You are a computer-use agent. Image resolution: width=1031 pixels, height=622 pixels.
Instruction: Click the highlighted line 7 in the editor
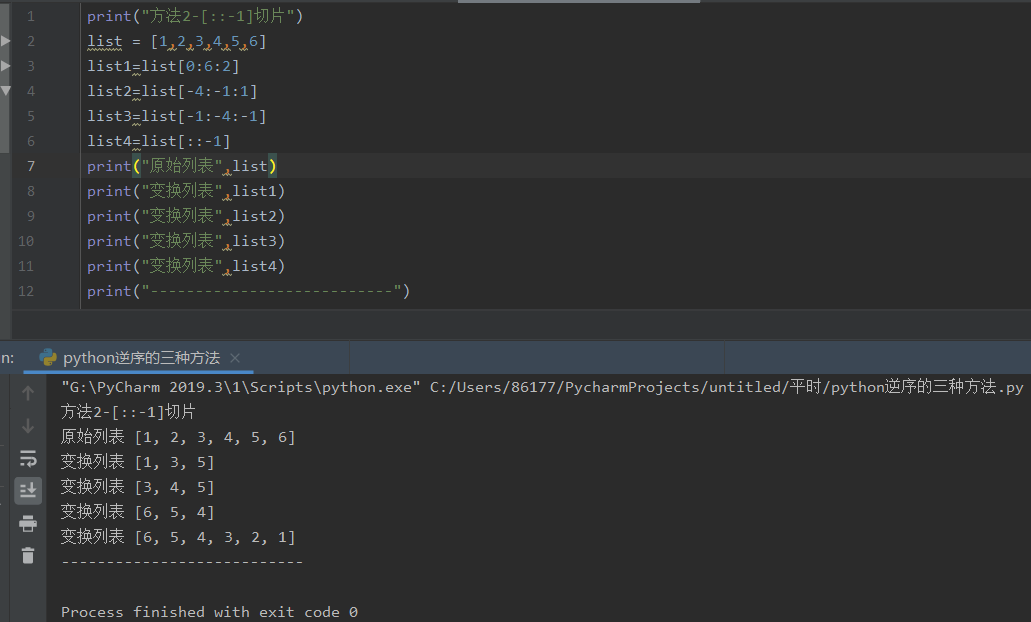tap(200, 165)
